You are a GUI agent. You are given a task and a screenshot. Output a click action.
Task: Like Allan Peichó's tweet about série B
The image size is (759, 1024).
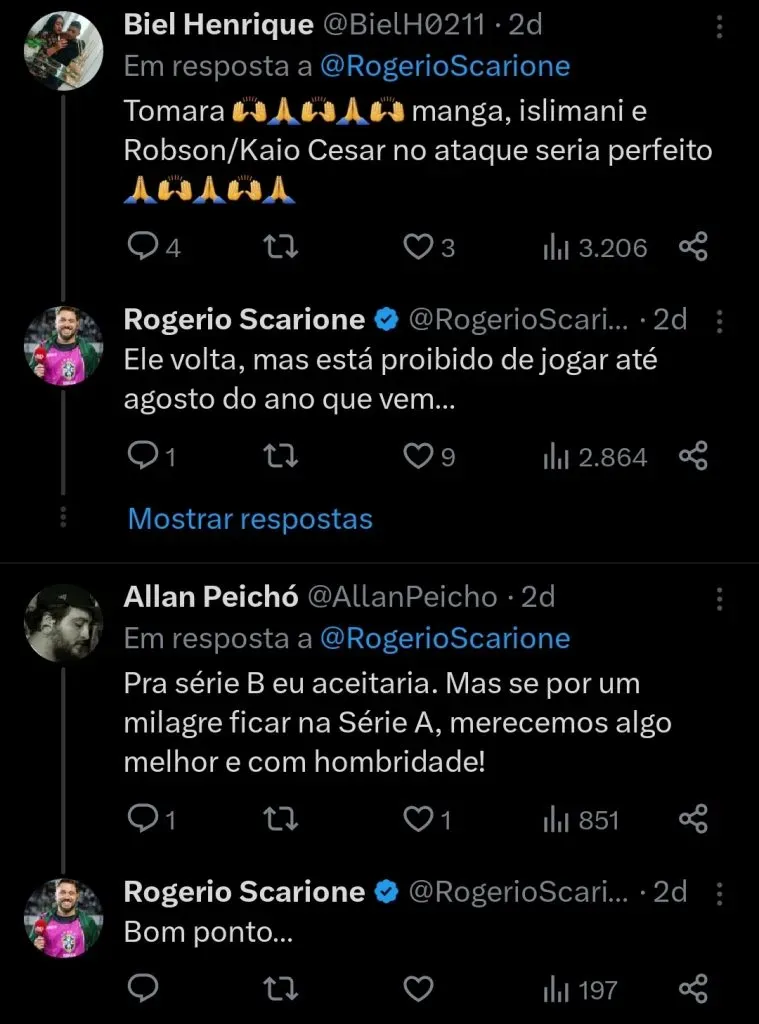click(x=418, y=820)
